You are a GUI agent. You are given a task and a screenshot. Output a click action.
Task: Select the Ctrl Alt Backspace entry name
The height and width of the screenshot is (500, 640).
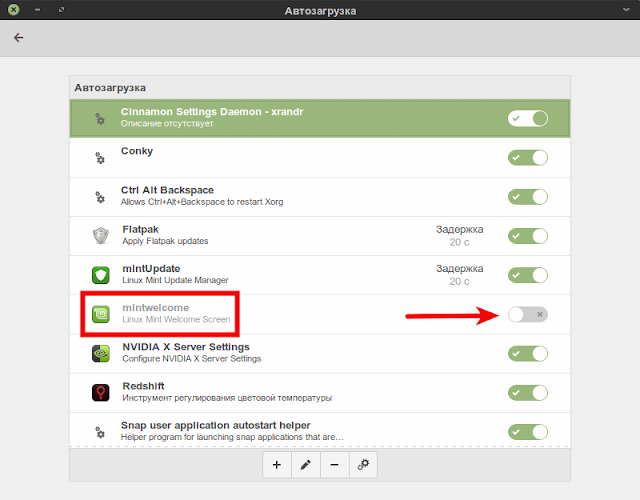pyautogui.click(x=167, y=190)
